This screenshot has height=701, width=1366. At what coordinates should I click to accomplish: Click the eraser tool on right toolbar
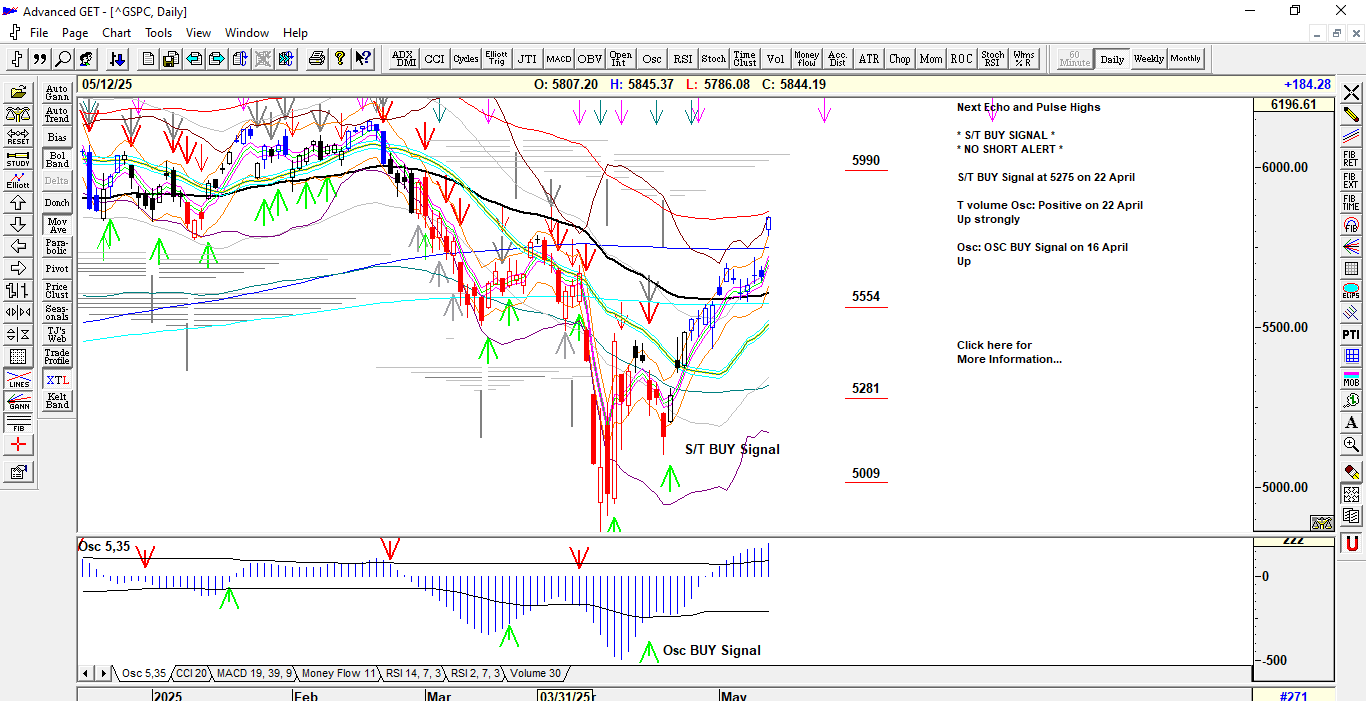(1351, 471)
